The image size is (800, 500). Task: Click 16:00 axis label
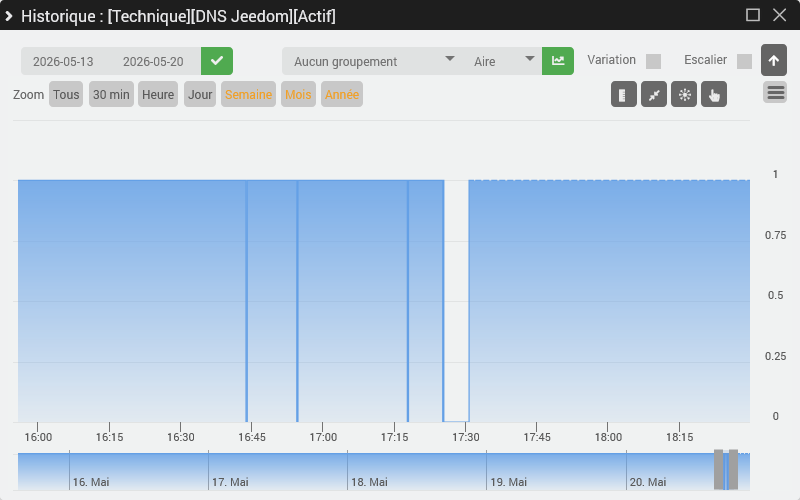(x=38, y=437)
